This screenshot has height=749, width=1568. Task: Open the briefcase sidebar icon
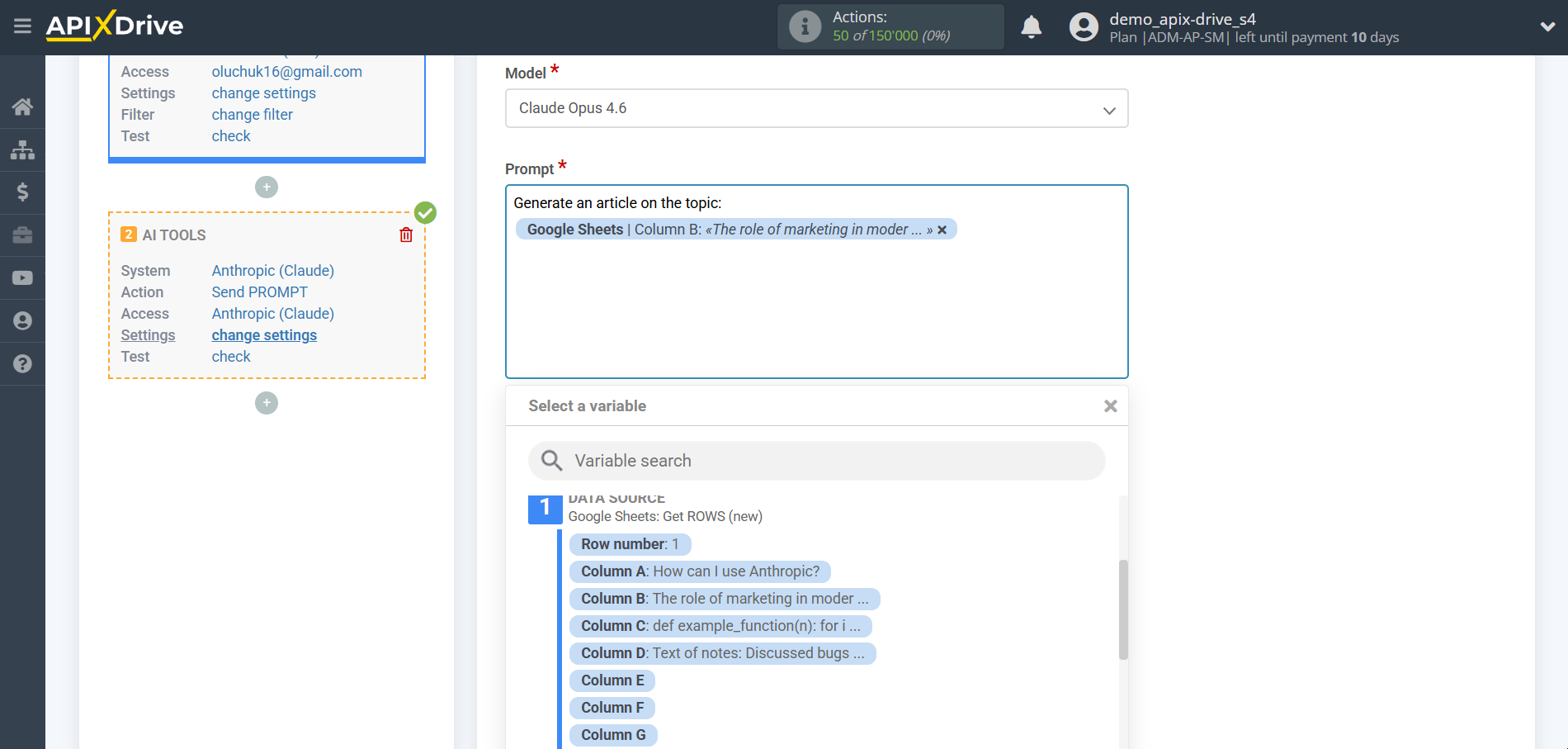[22, 235]
